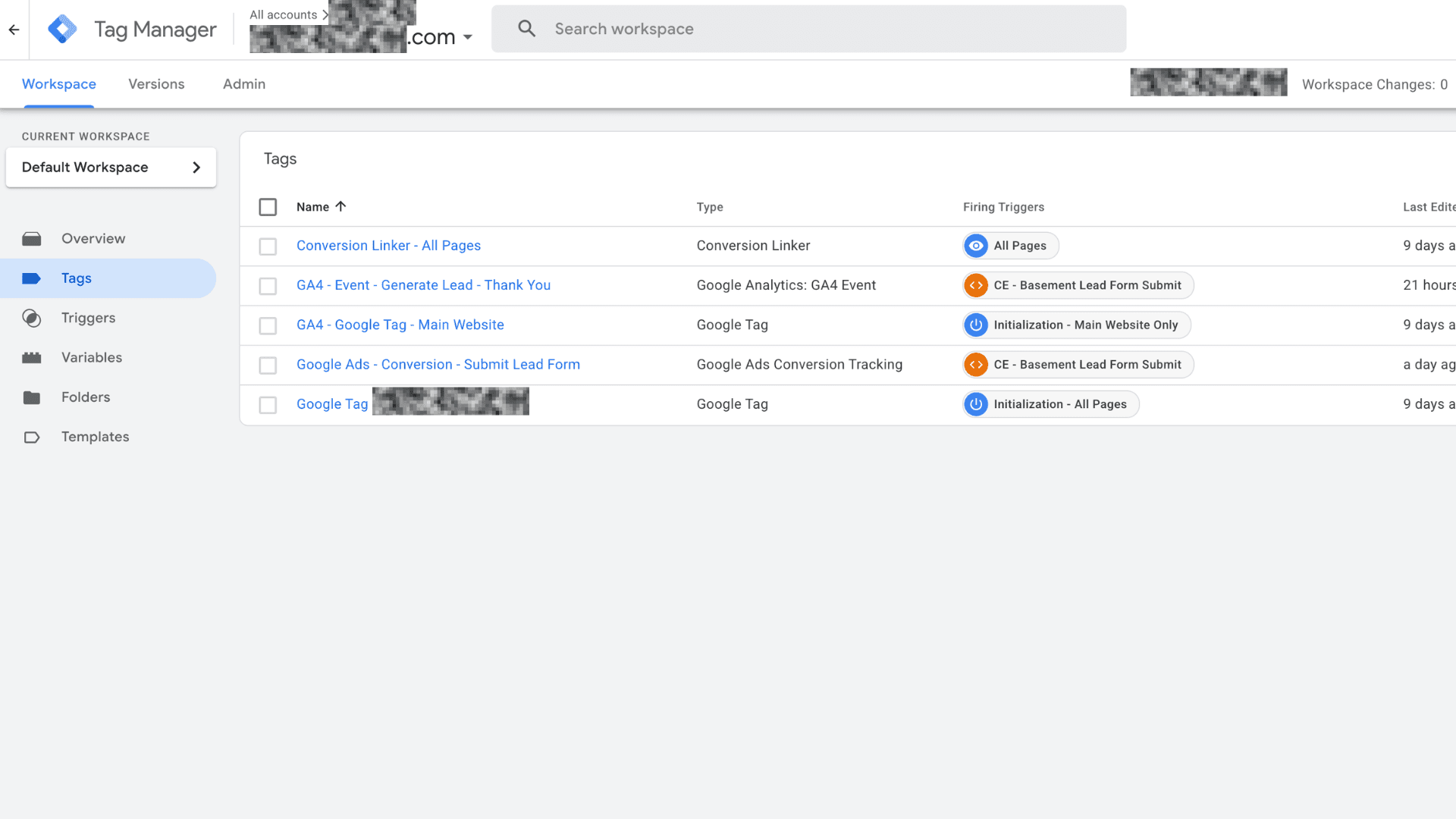Click power icon for Initialization All Pages

tap(976, 404)
